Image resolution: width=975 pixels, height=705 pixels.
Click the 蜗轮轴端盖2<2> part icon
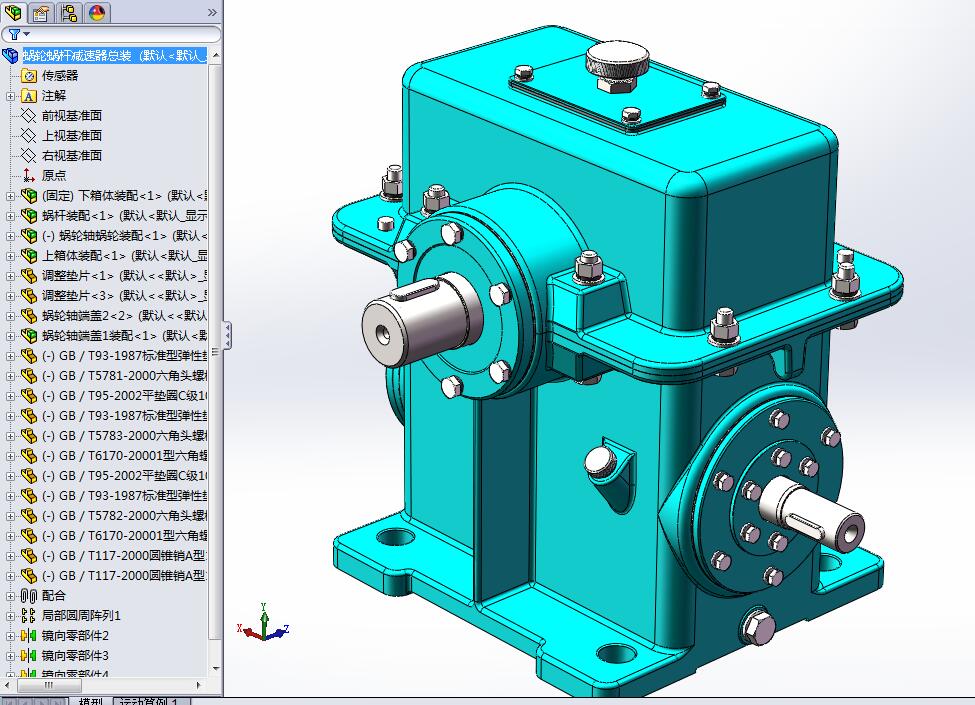pyautogui.click(x=29, y=316)
